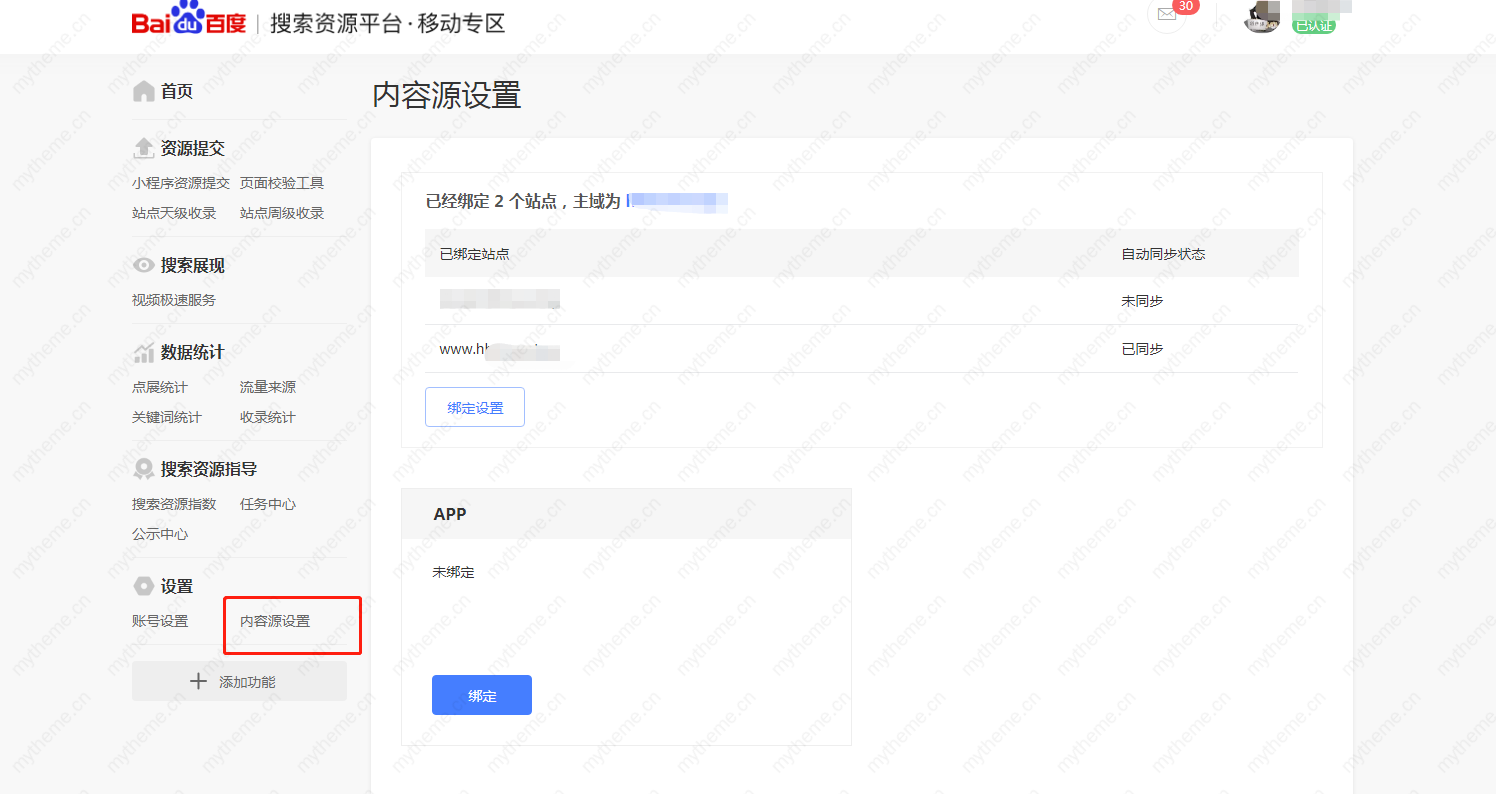Click the 绑定设置 button
Image resolution: width=1496 pixels, height=794 pixels.
pos(475,407)
